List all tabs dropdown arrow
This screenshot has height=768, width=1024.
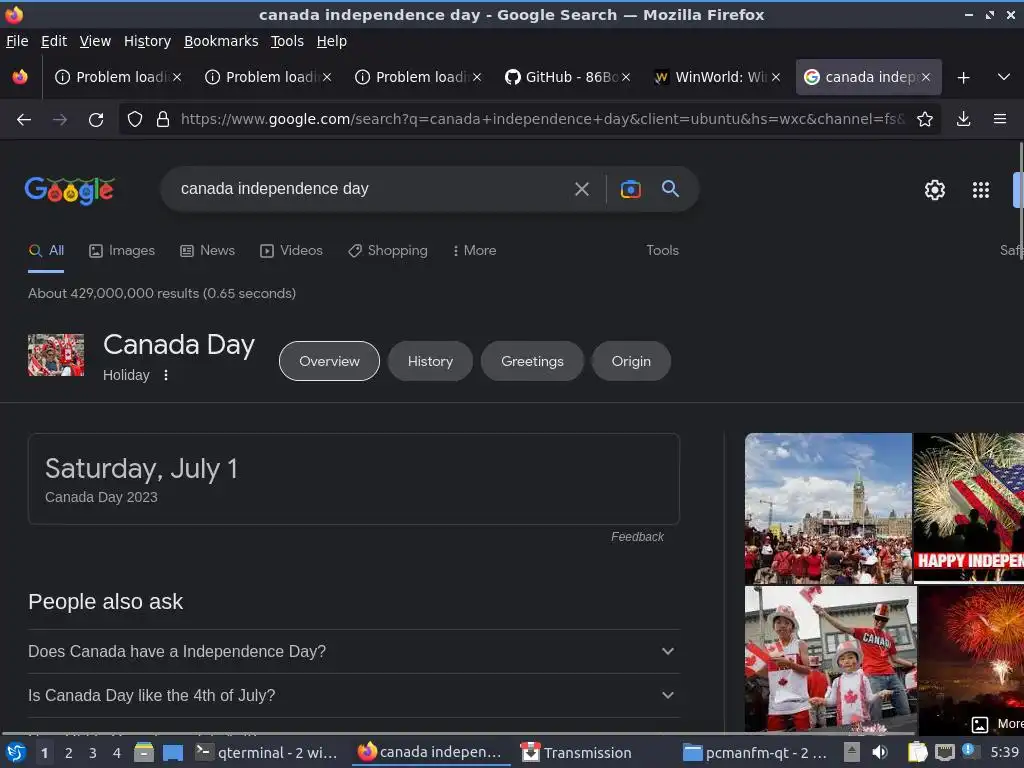point(1004,77)
